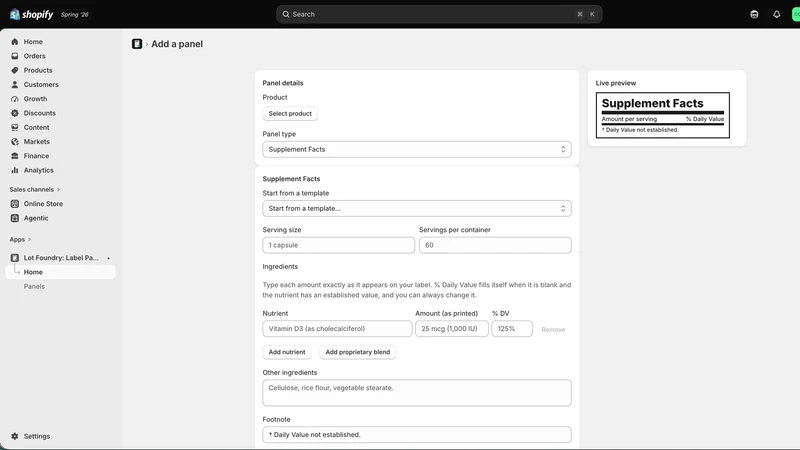Click the Nutrient name field

[x=337, y=329]
